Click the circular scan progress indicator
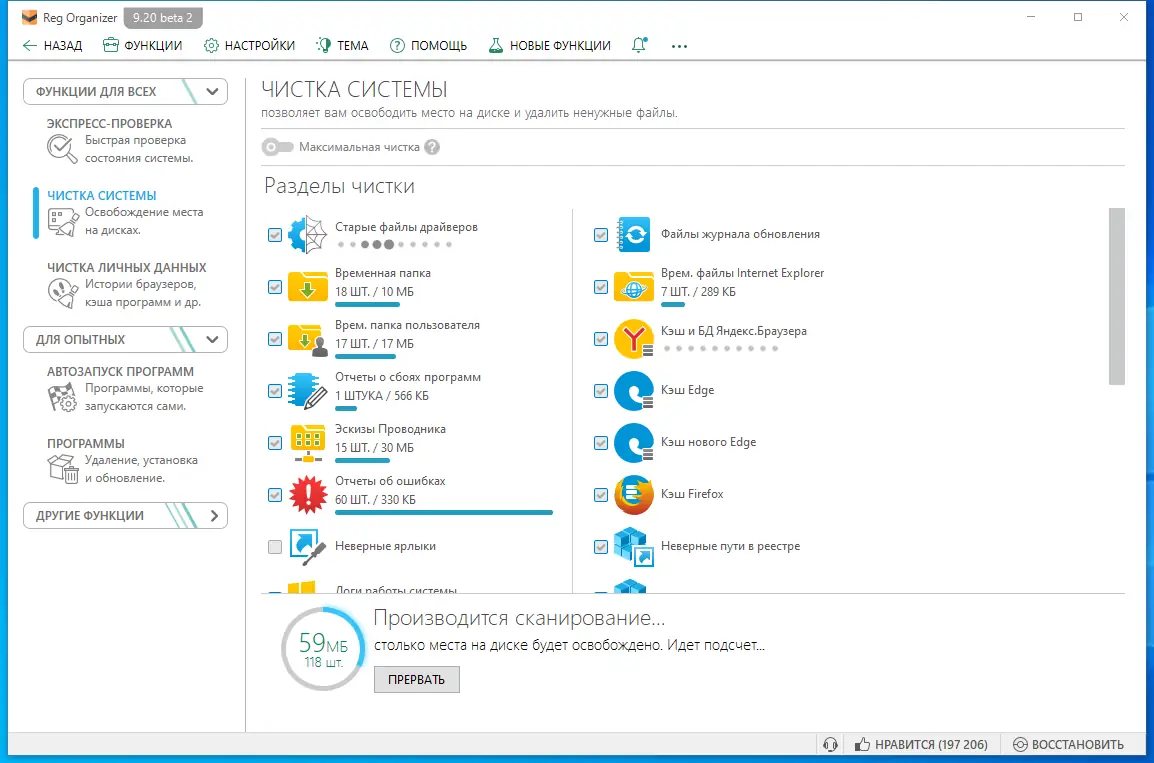This screenshot has width=1154, height=763. [x=322, y=649]
